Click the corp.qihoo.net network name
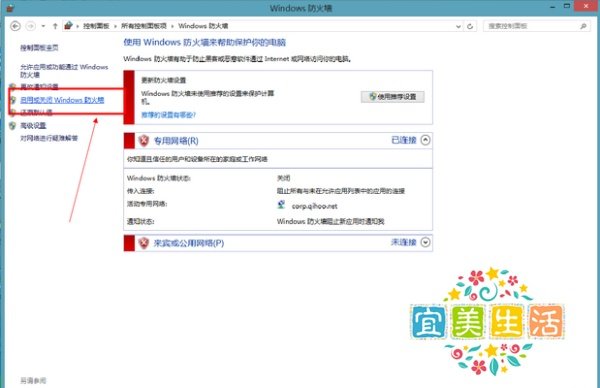The height and width of the screenshot is (388, 600). click(x=315, y=206)
